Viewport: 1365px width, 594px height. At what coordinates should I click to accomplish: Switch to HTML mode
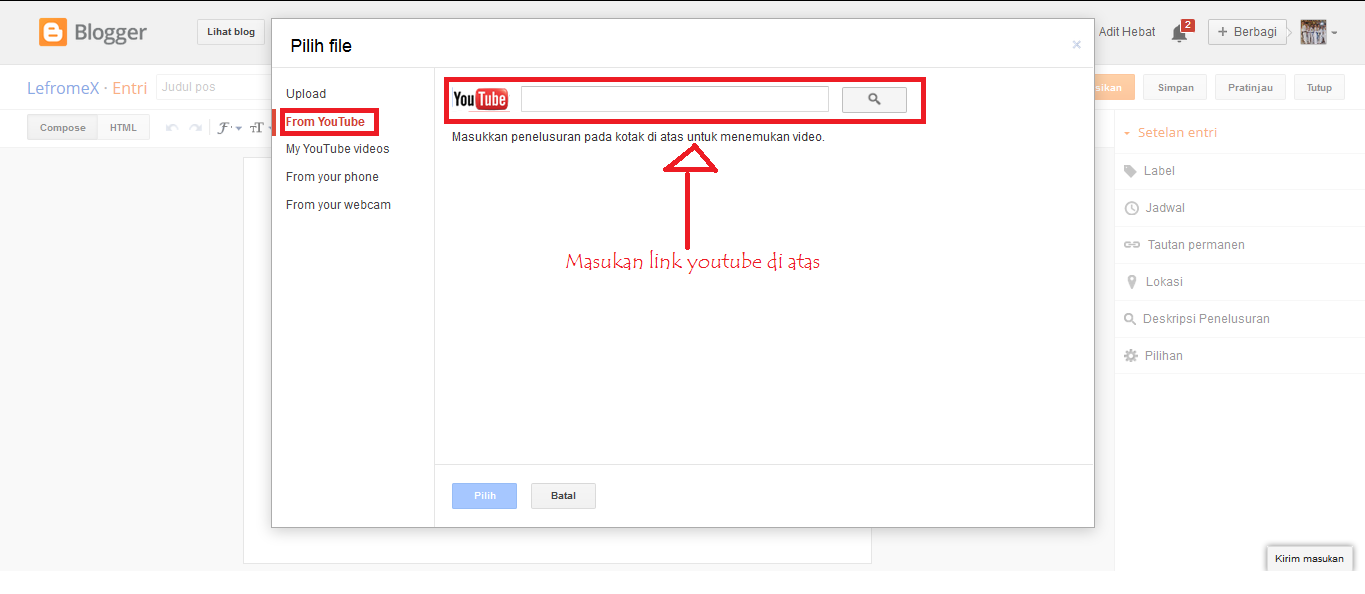pyautogui.click(x=124, y=128)
